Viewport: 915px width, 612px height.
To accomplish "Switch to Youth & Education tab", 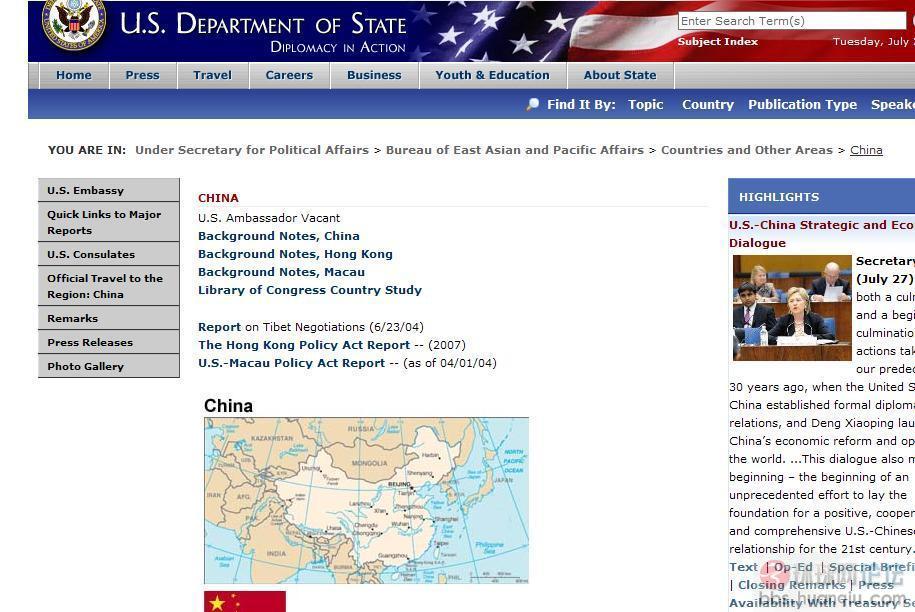I will tap(493, 75).
